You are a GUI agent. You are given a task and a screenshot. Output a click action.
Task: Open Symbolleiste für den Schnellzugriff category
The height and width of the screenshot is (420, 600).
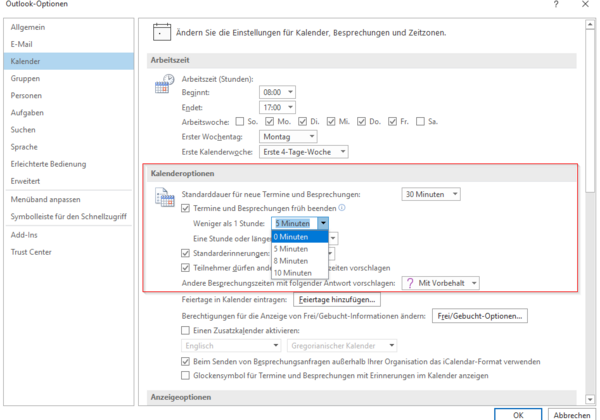click(69, 217)
